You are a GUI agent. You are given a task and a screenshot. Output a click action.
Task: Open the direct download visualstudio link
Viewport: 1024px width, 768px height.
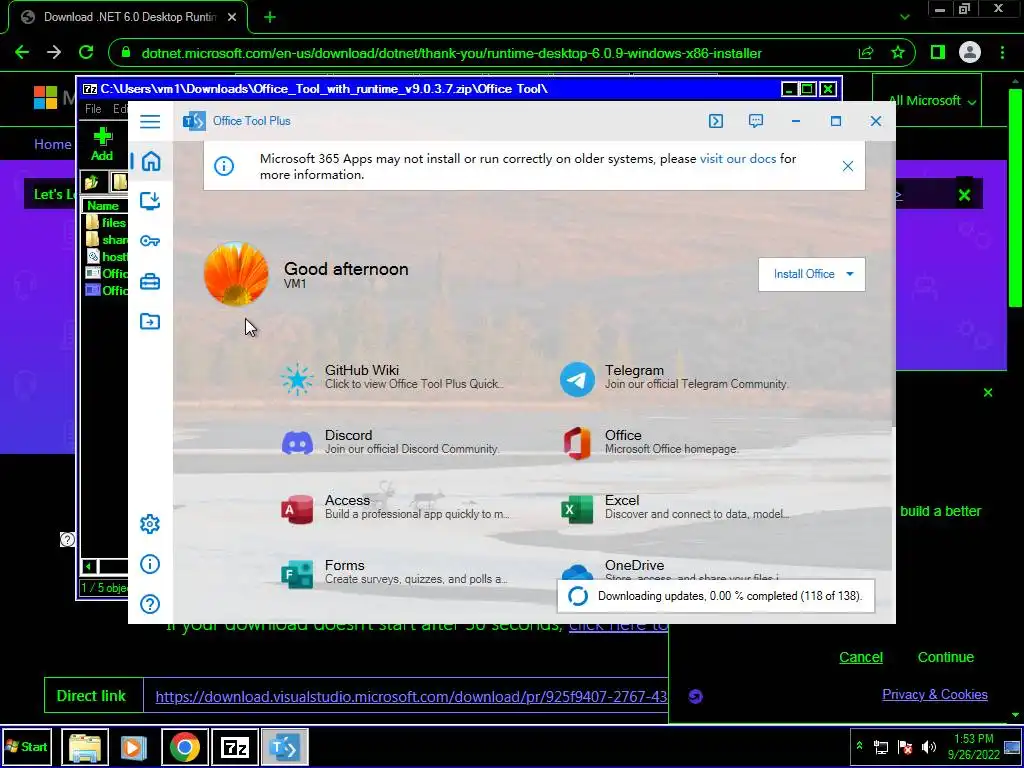(x=411, y=697)
